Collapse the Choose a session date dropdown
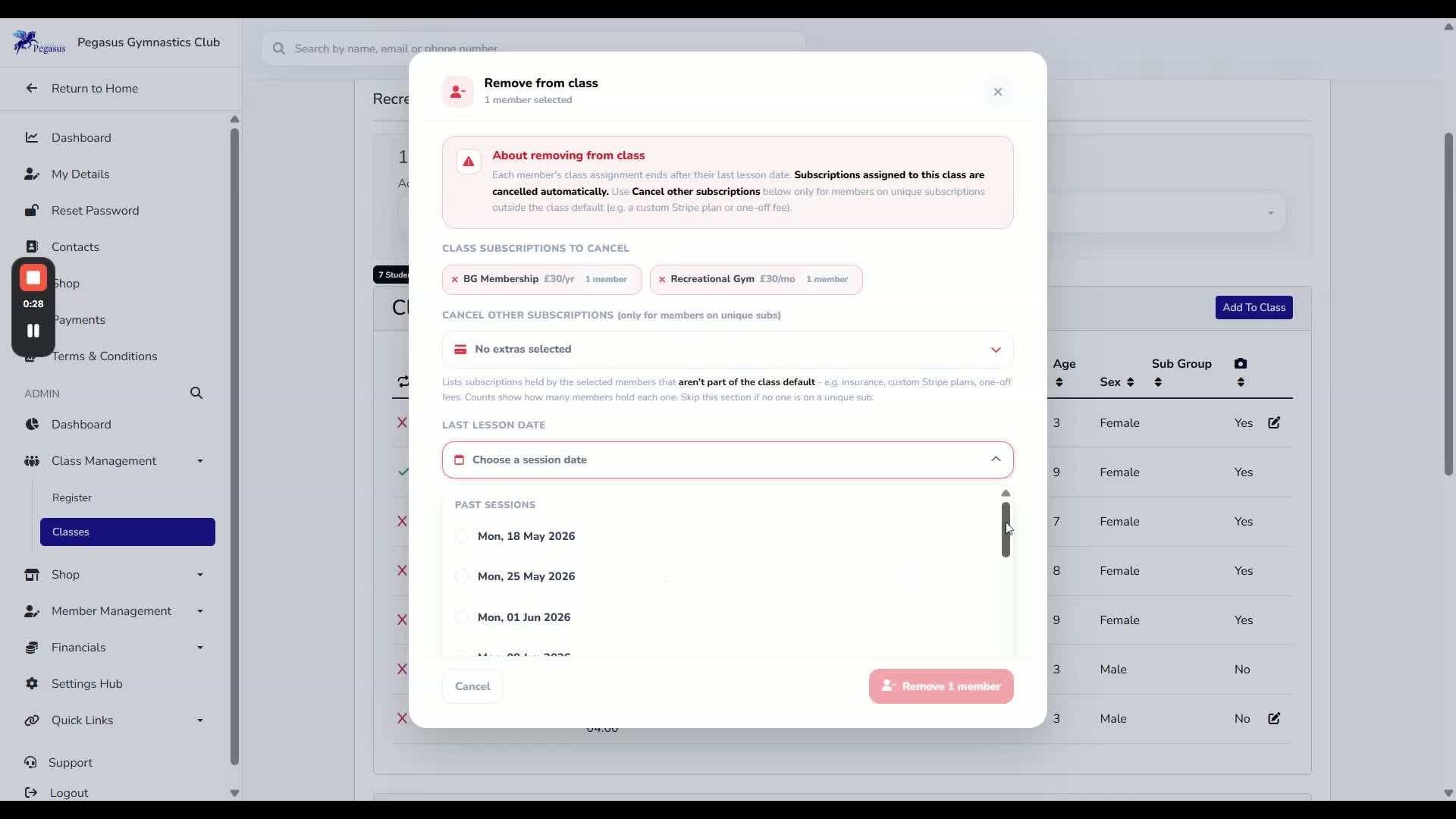 coord(728,460)
